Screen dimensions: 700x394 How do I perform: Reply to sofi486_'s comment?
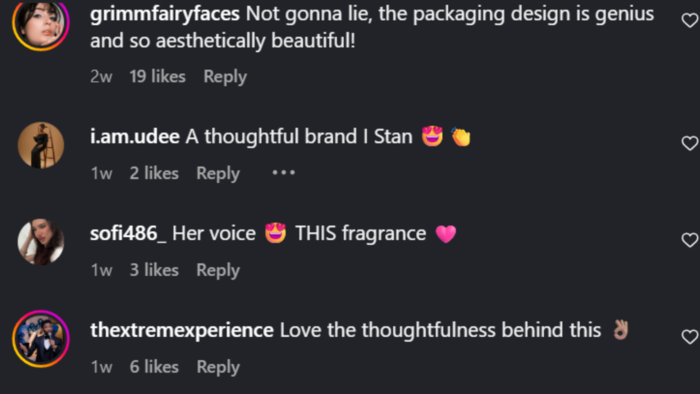(x=218, y=270)
